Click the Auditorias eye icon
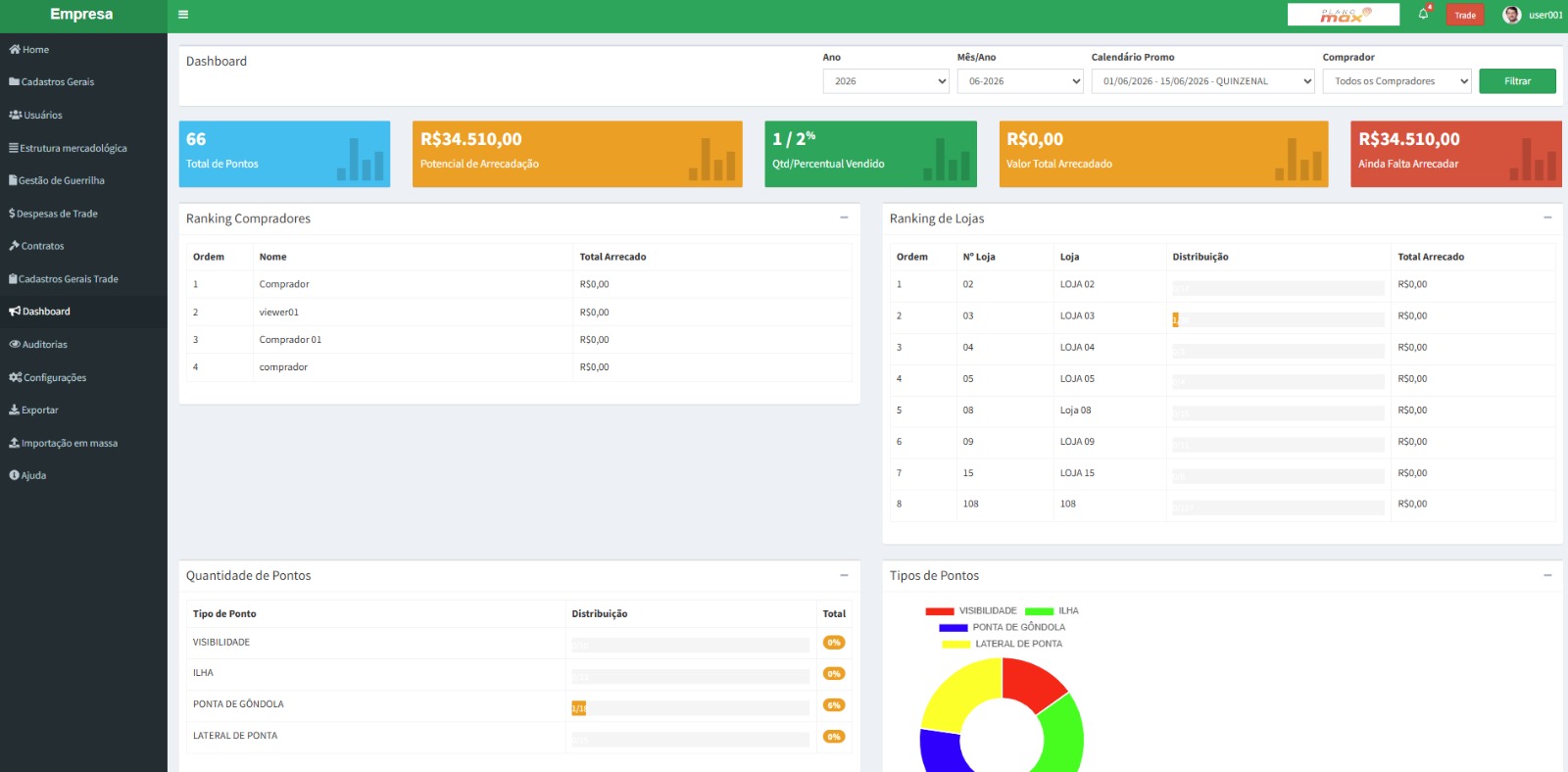Image resolution: width=1568 pixels, height=772 pixels. (15, 345)
